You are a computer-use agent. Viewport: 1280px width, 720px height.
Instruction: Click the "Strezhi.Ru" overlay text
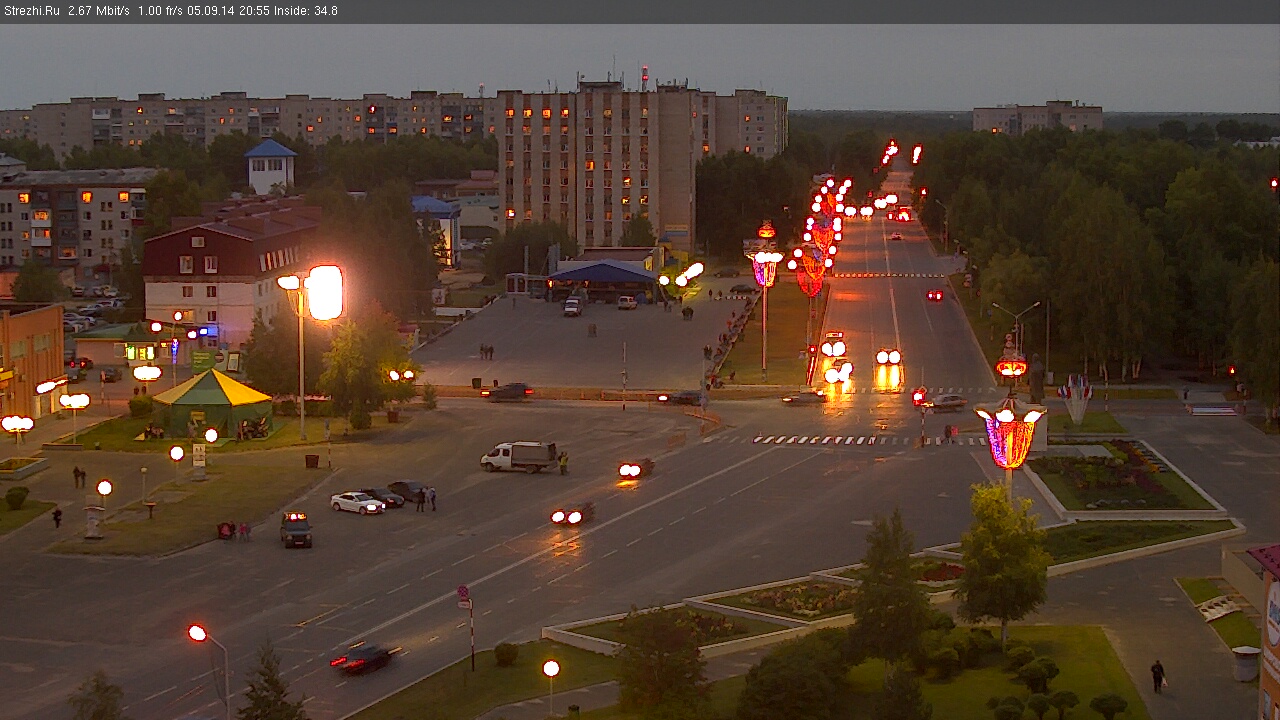[x=32, y=11]
